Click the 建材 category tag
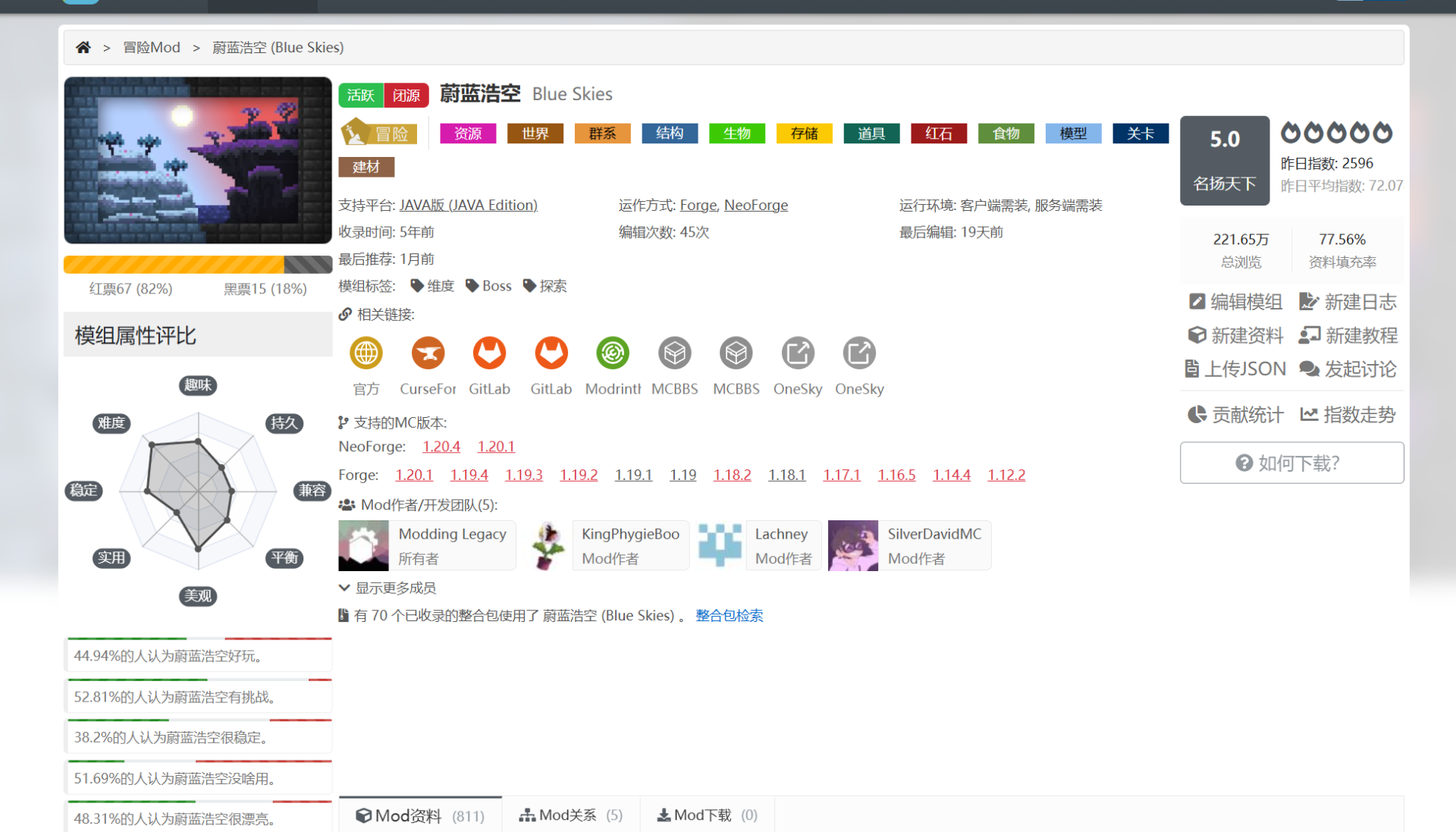Screen dimensions: 1456x832 pos(366,167)
